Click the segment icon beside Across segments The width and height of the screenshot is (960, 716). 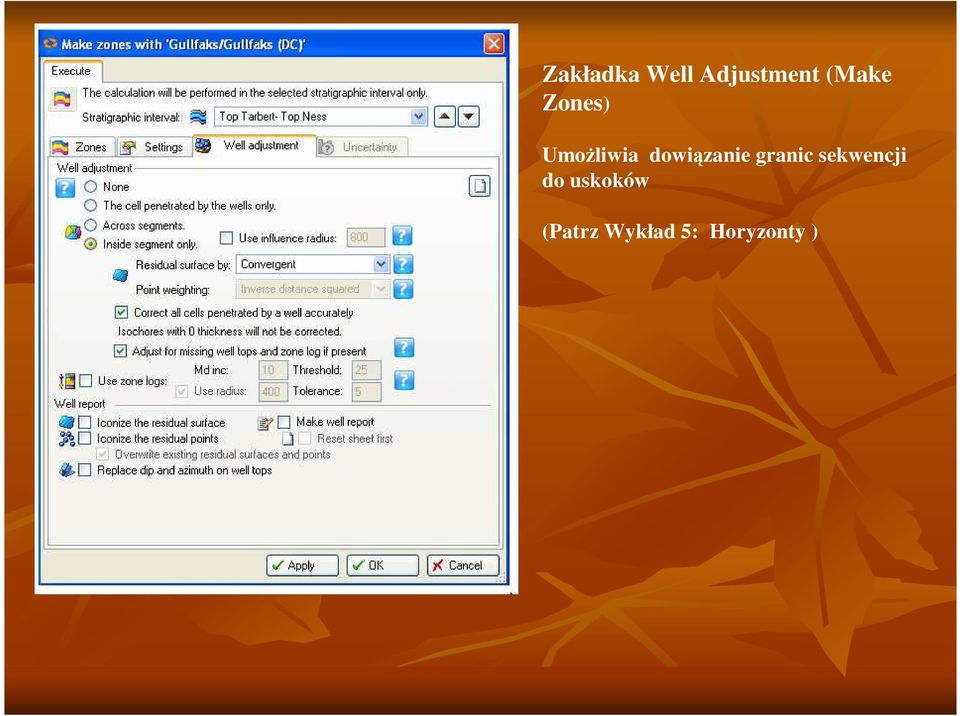73,232
